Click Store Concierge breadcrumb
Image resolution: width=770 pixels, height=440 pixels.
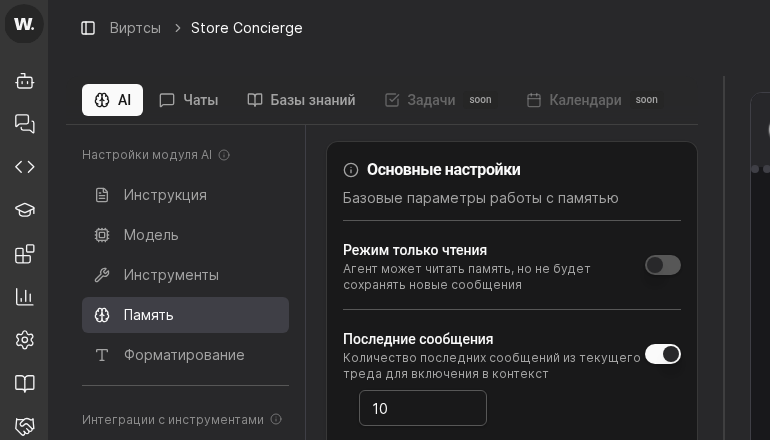pos(247,28)
